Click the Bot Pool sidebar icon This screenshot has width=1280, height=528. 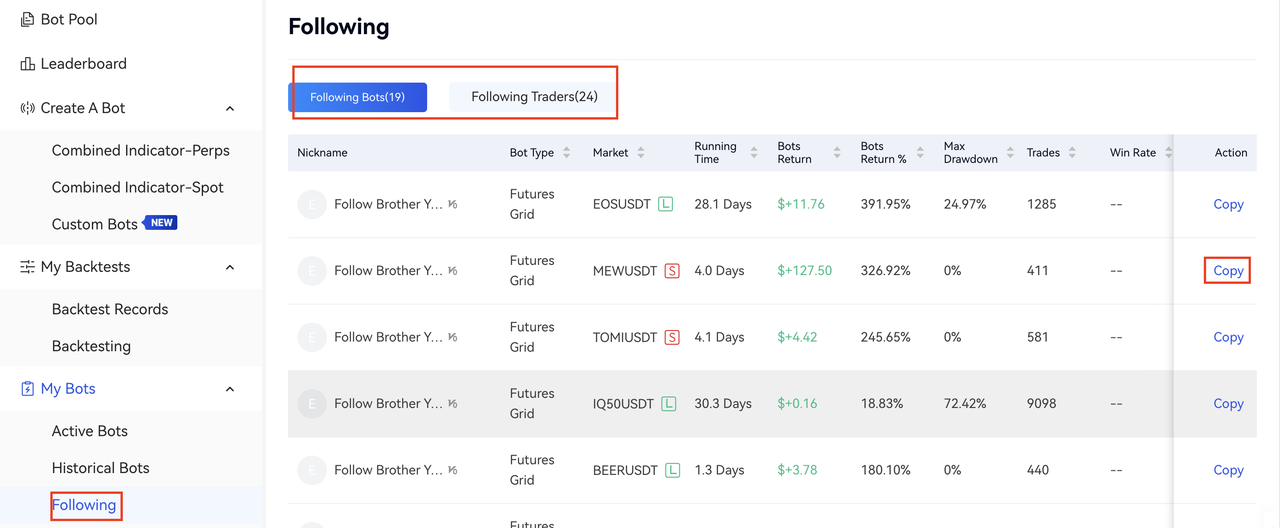pyautogui.click(x=27, y=20)
